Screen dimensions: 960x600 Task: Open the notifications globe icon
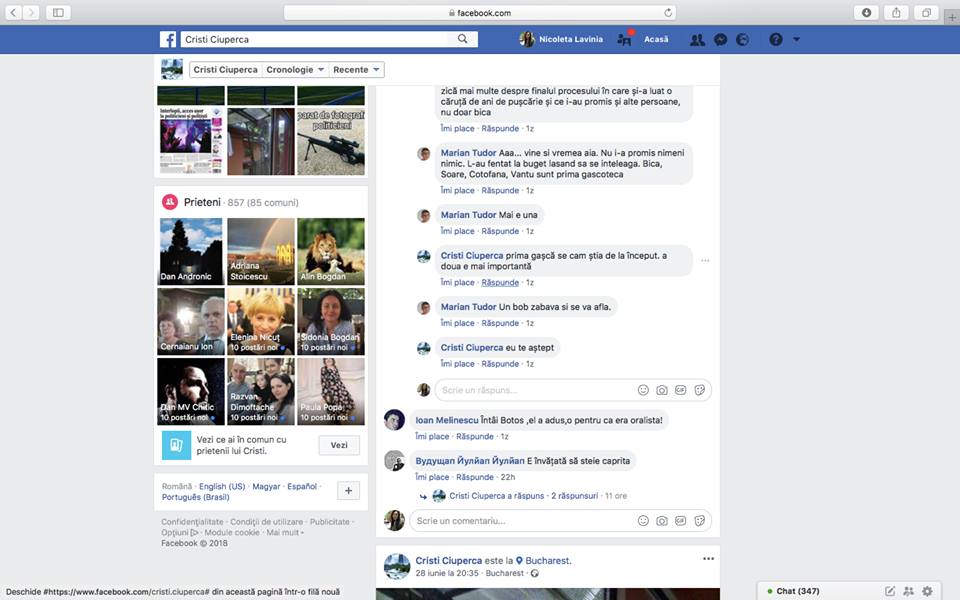pyautogui.click(x=742, y=40)
